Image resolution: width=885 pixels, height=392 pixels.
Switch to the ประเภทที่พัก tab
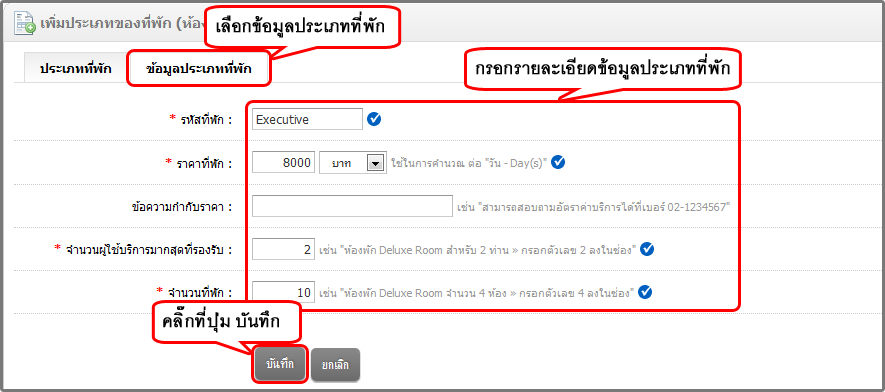point(76,69)
